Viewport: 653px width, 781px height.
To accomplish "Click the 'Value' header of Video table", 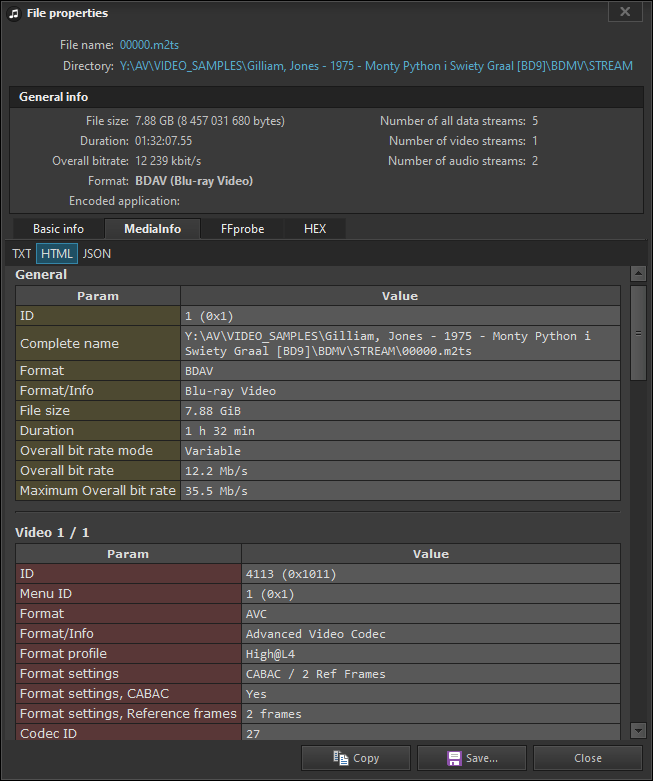I will (431, 554).
